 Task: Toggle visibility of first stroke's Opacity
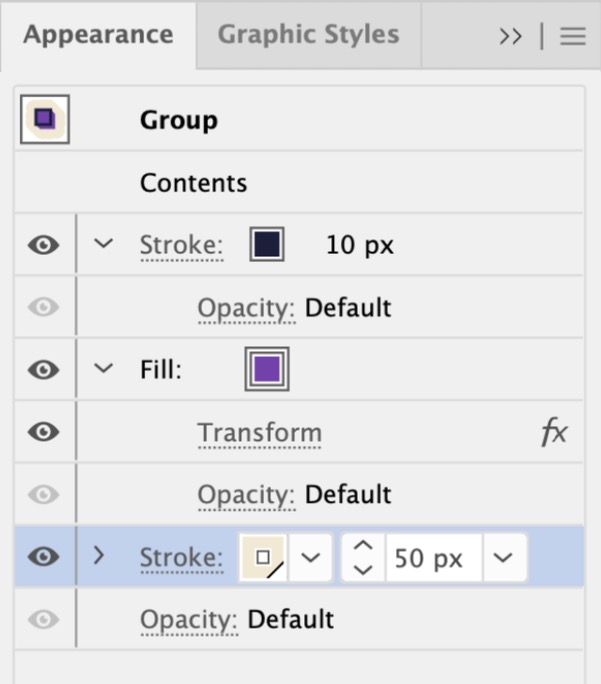[x=43, y=307]
